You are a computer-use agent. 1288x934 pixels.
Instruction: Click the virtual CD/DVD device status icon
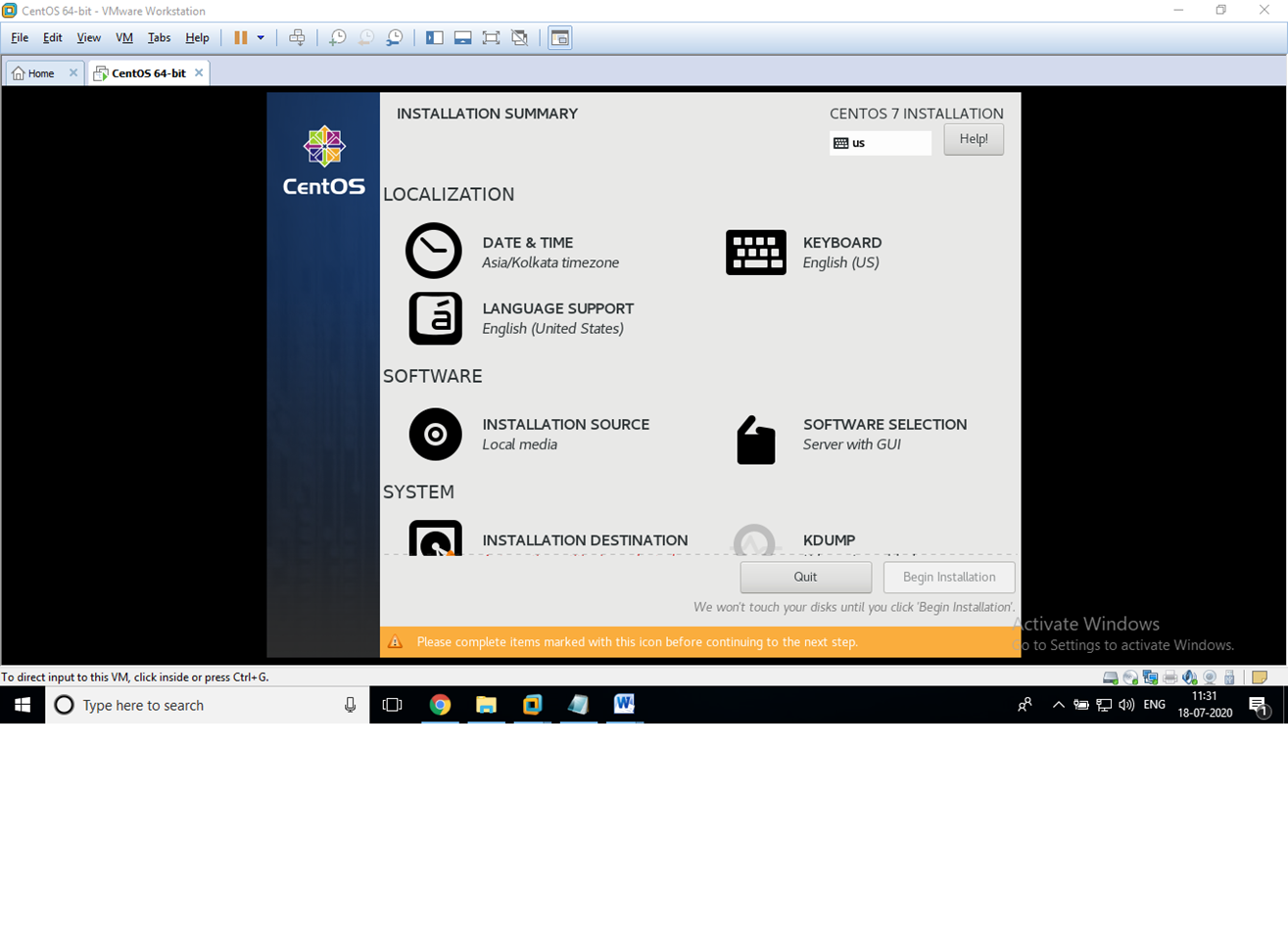[1129, 677]
